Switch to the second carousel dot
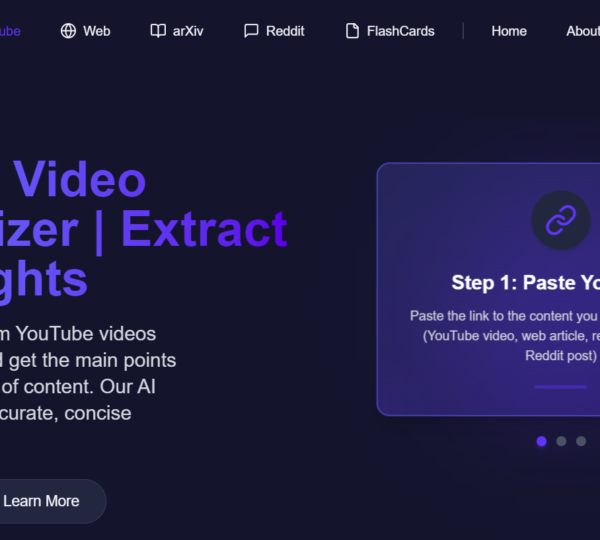 (x=561, y=441)
